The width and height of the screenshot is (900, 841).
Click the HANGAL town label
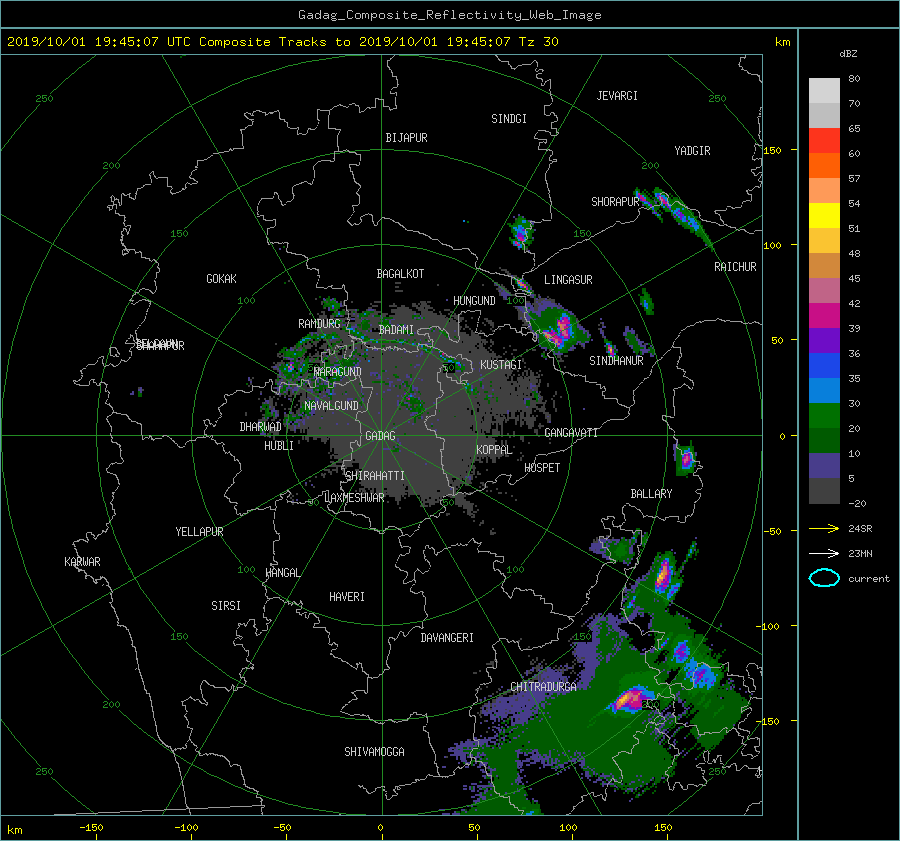[x=282, y=573]
